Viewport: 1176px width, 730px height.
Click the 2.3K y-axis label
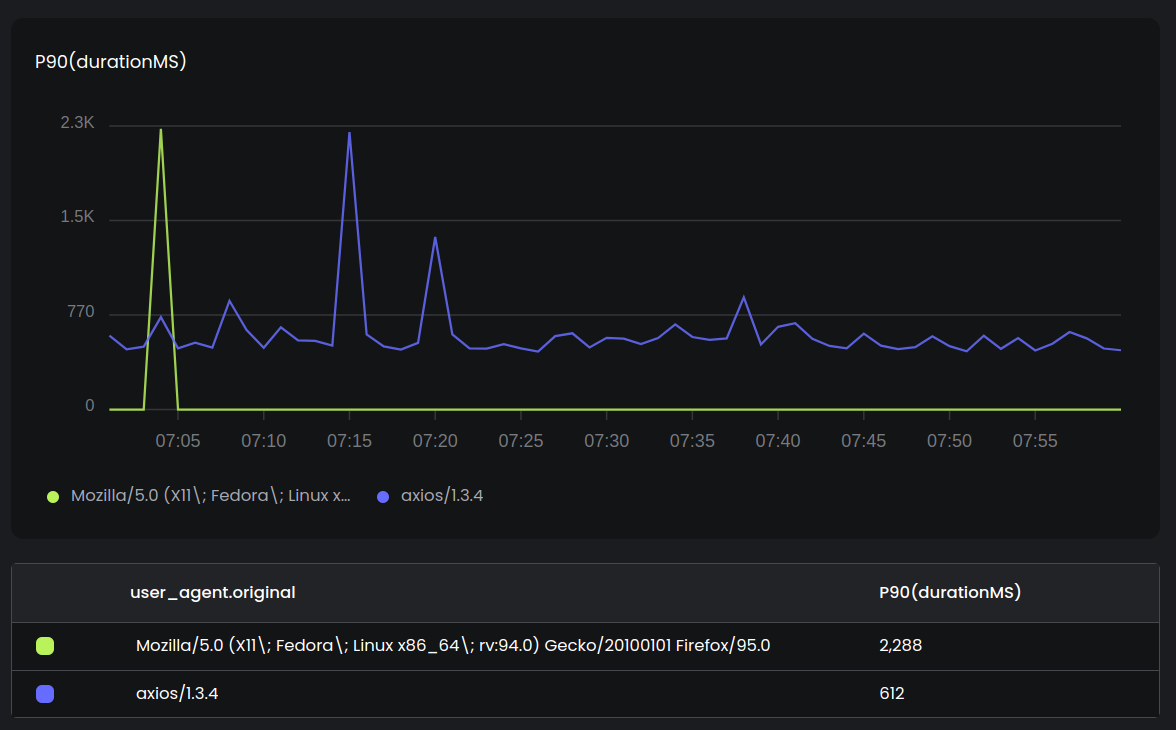coord(77,124)
